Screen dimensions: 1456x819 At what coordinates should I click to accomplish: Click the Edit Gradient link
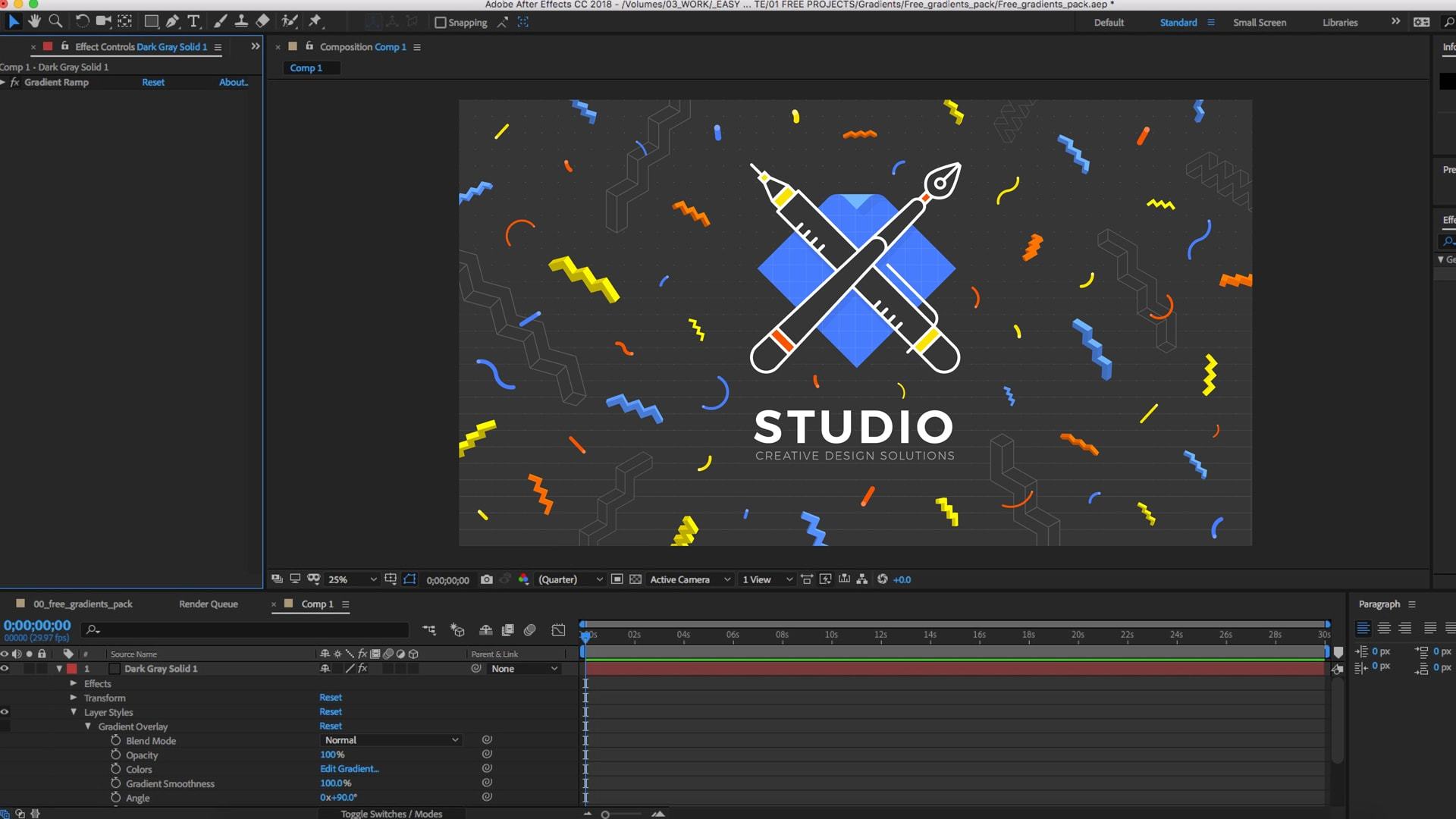349,769
